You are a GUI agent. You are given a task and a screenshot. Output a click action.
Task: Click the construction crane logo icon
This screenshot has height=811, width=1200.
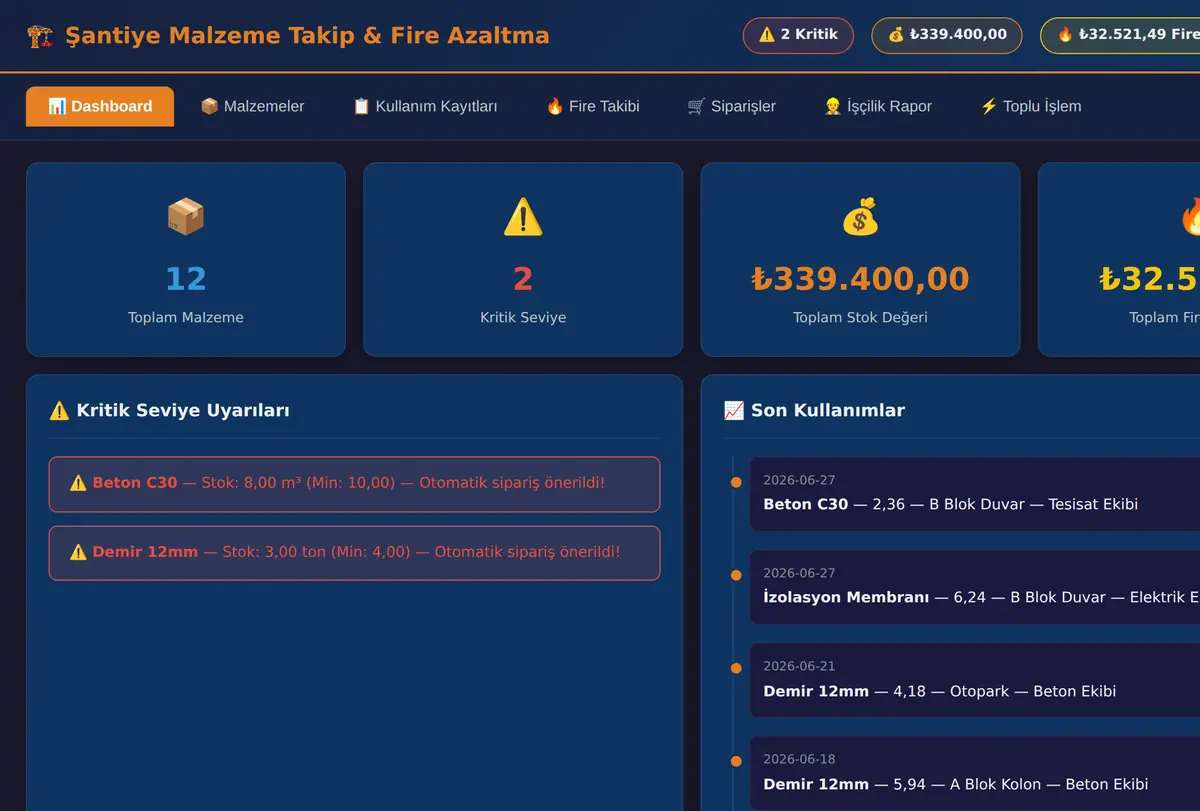tap(40, 36)
